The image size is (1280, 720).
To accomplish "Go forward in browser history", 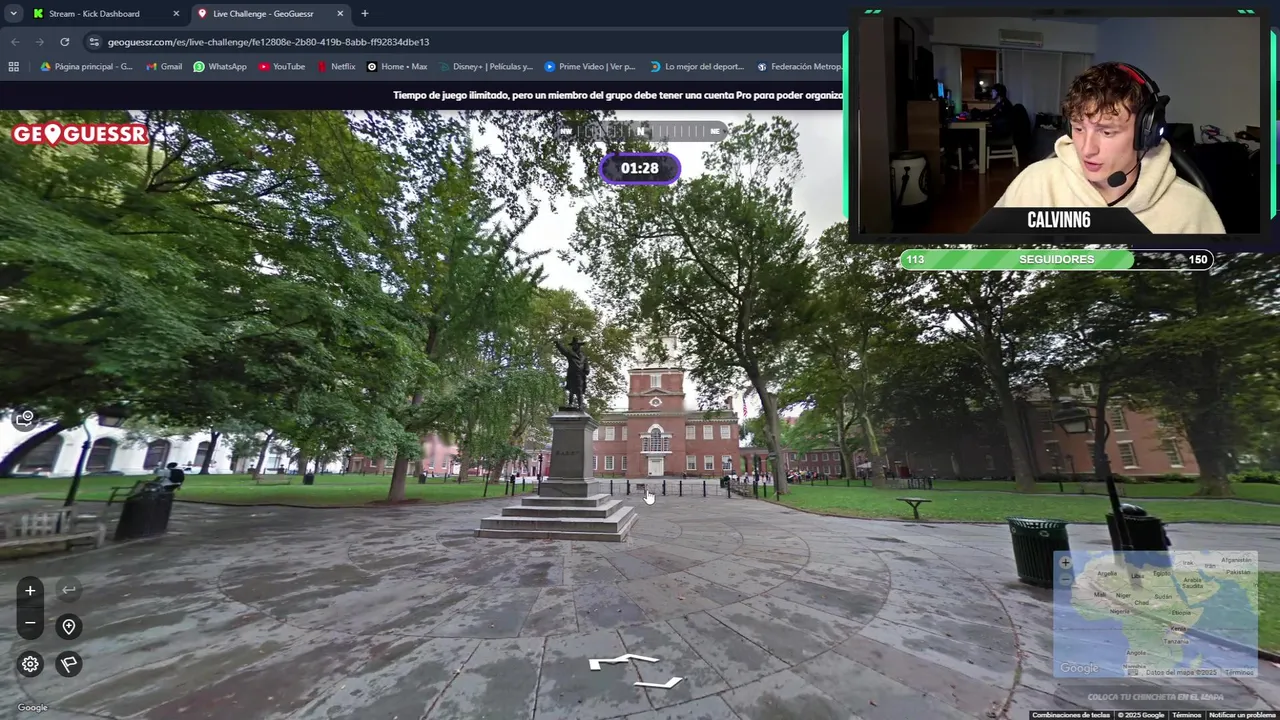I will click(40, 42).
